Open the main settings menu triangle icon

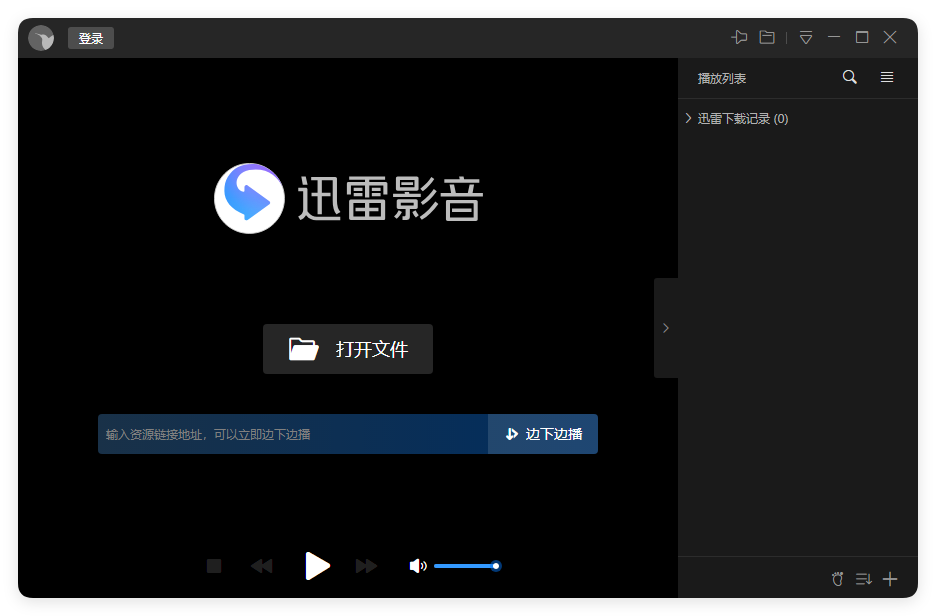click(x=805, y=37)
